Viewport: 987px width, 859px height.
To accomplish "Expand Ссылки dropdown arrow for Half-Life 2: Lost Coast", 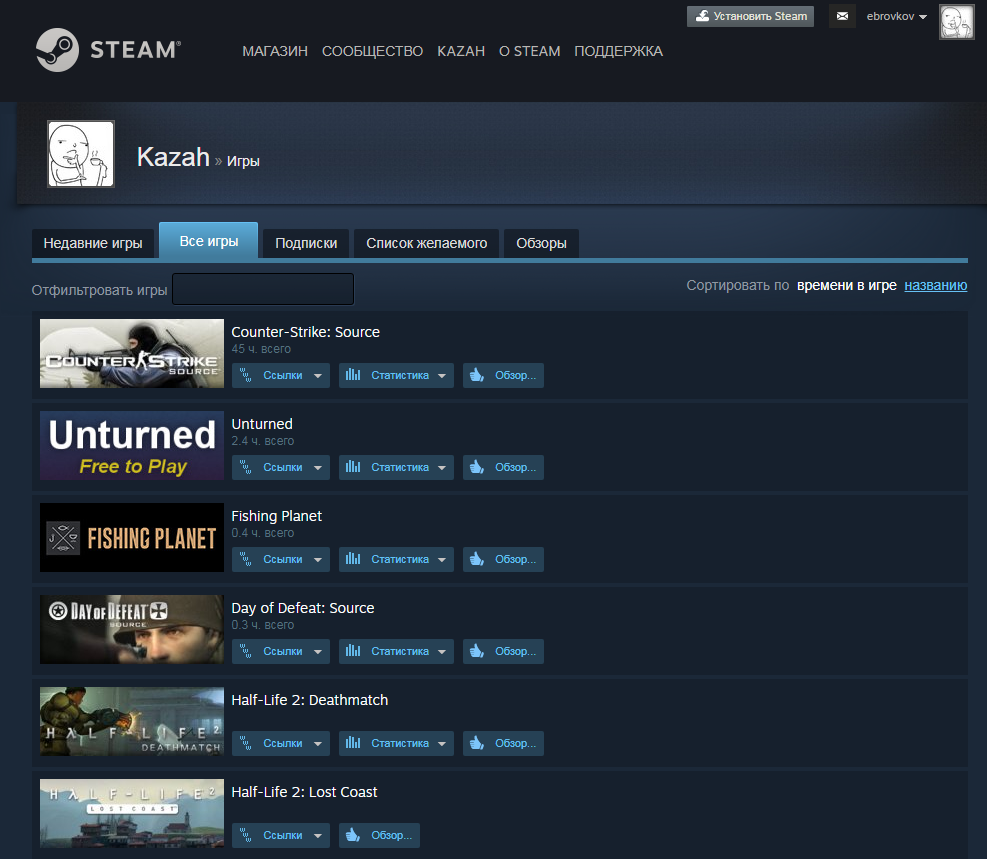I will 318,835.
